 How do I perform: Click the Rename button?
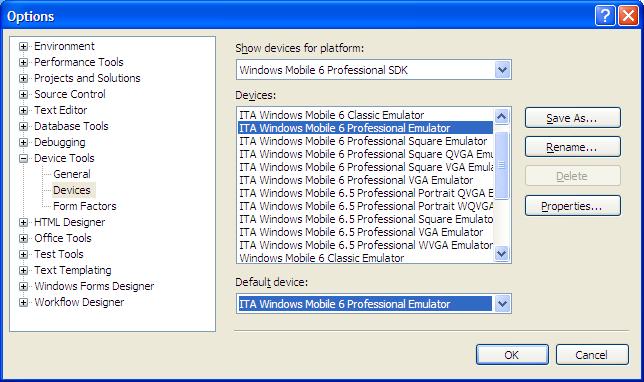(x=573, y=147)
